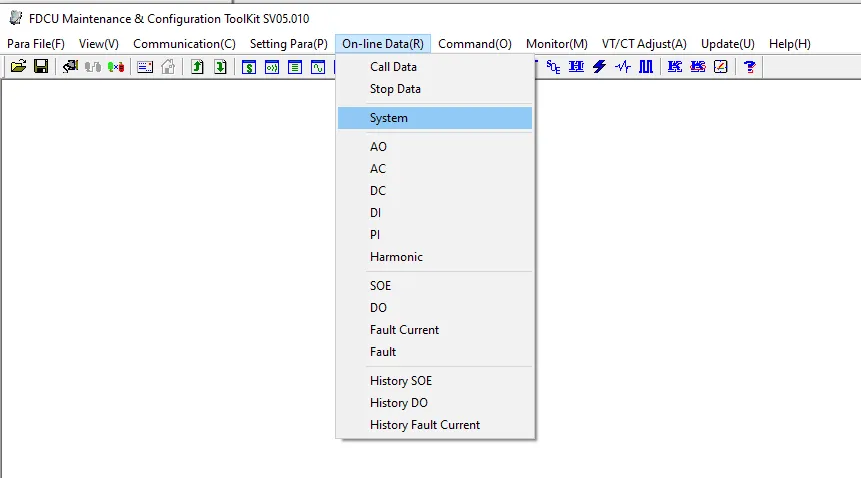This screenshot has width=861, height=478.
Task: Open the Monitor(M) menu
Action: coord(557,44)
